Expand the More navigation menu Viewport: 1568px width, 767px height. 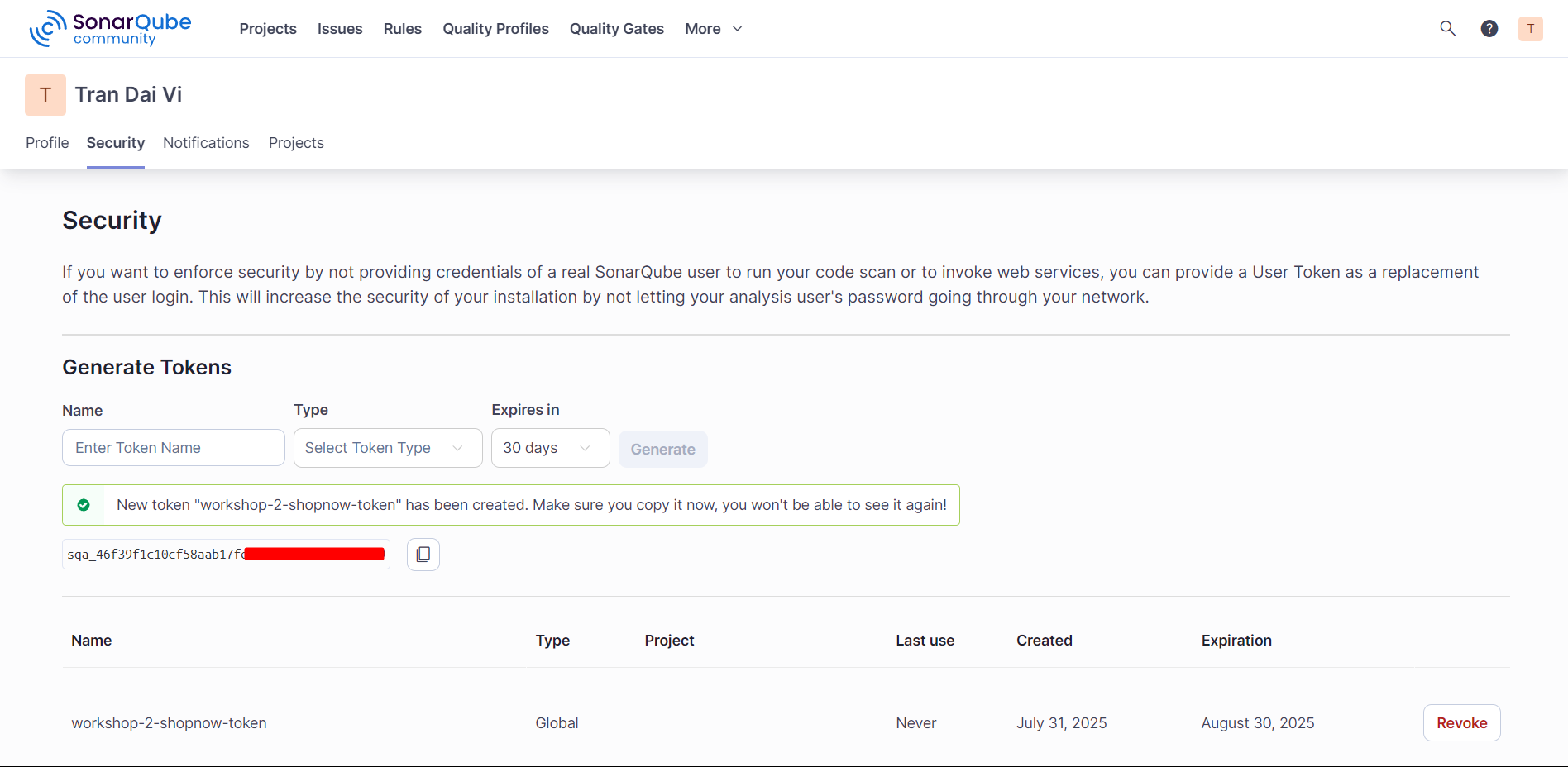(x=713, y=29)
